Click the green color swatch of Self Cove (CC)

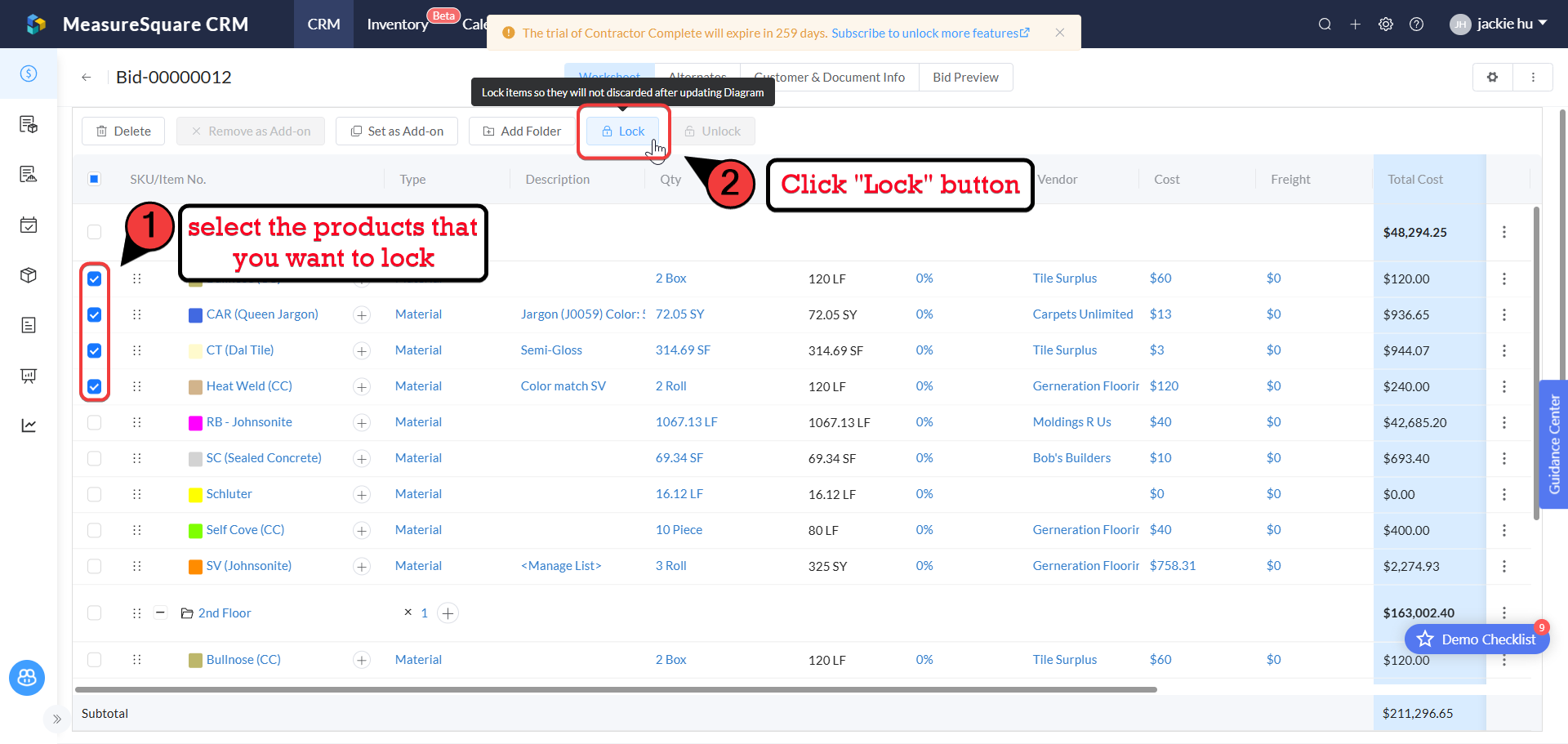(196, 531)
